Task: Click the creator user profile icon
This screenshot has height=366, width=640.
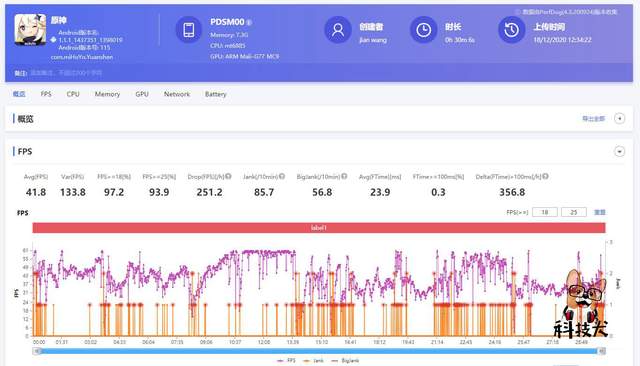Action: click(x=338, y=30)
